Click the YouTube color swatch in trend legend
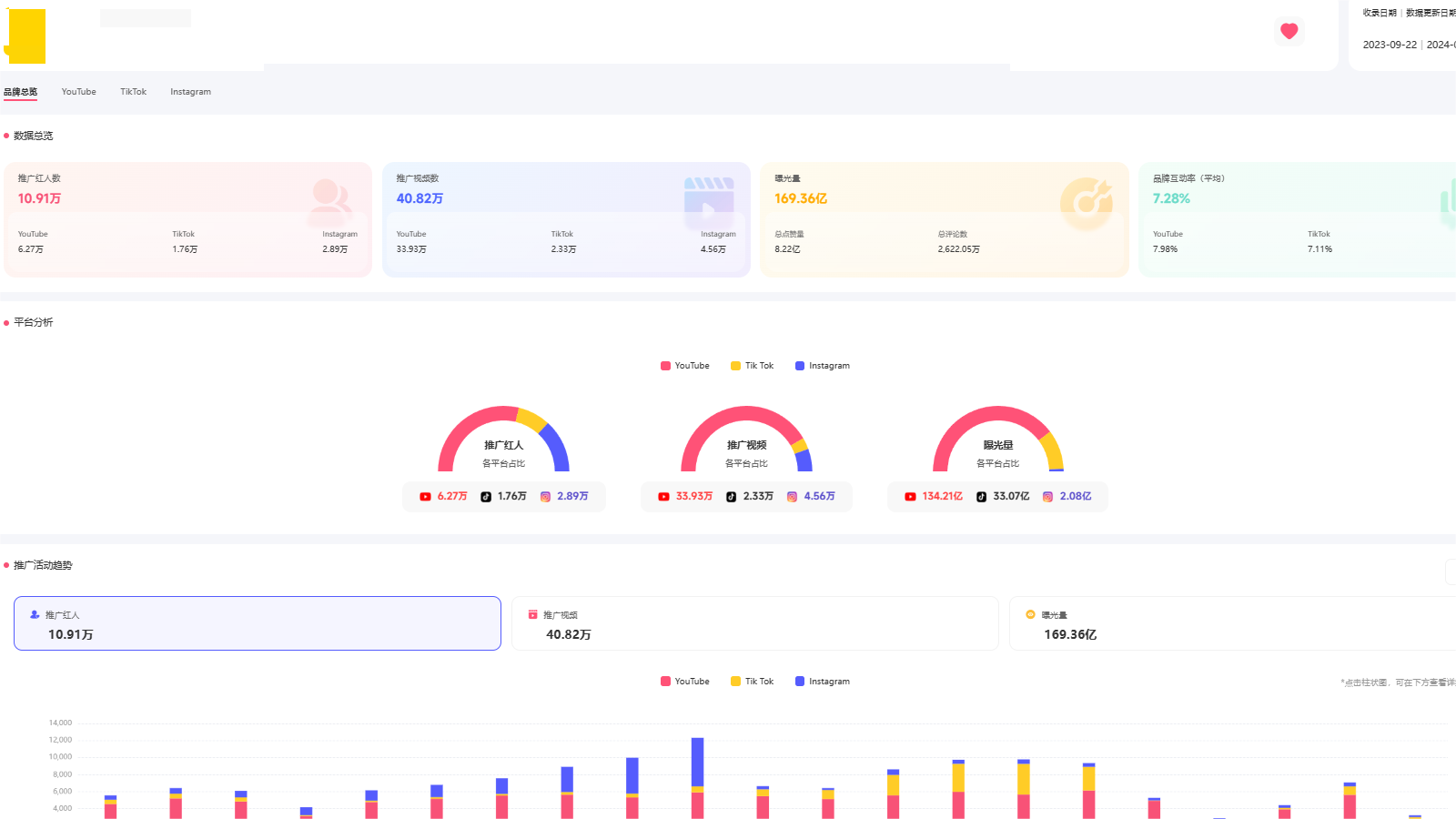 [665, 682]
